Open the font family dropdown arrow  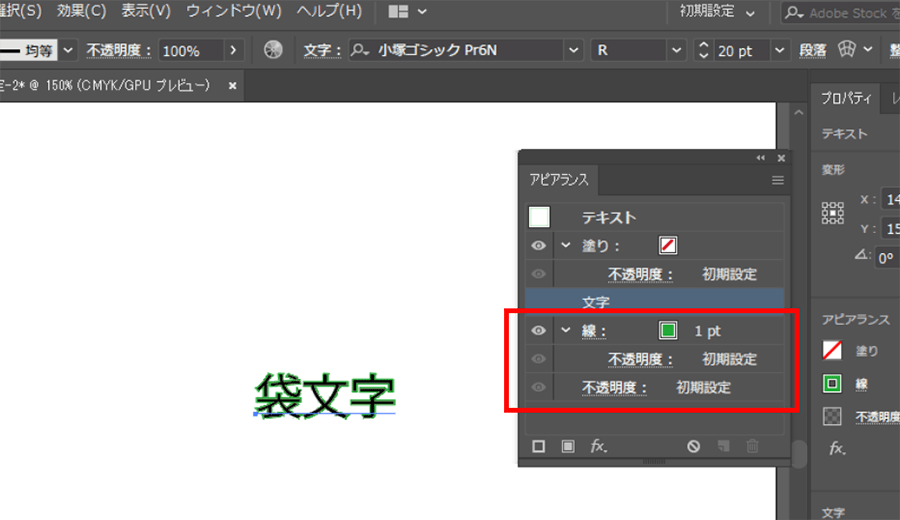point(573,51)
